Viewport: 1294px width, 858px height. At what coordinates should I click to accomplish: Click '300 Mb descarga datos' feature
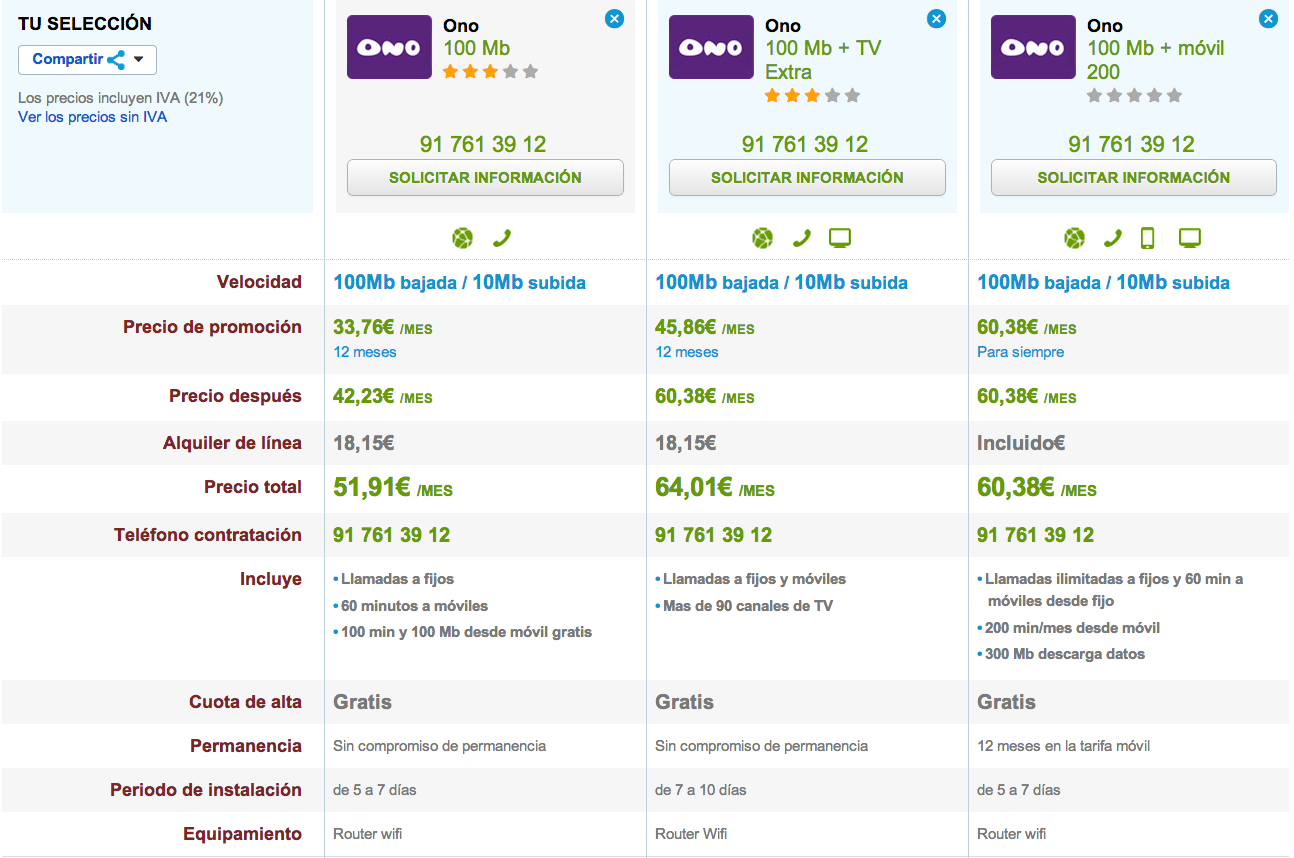pos(1065,654)
